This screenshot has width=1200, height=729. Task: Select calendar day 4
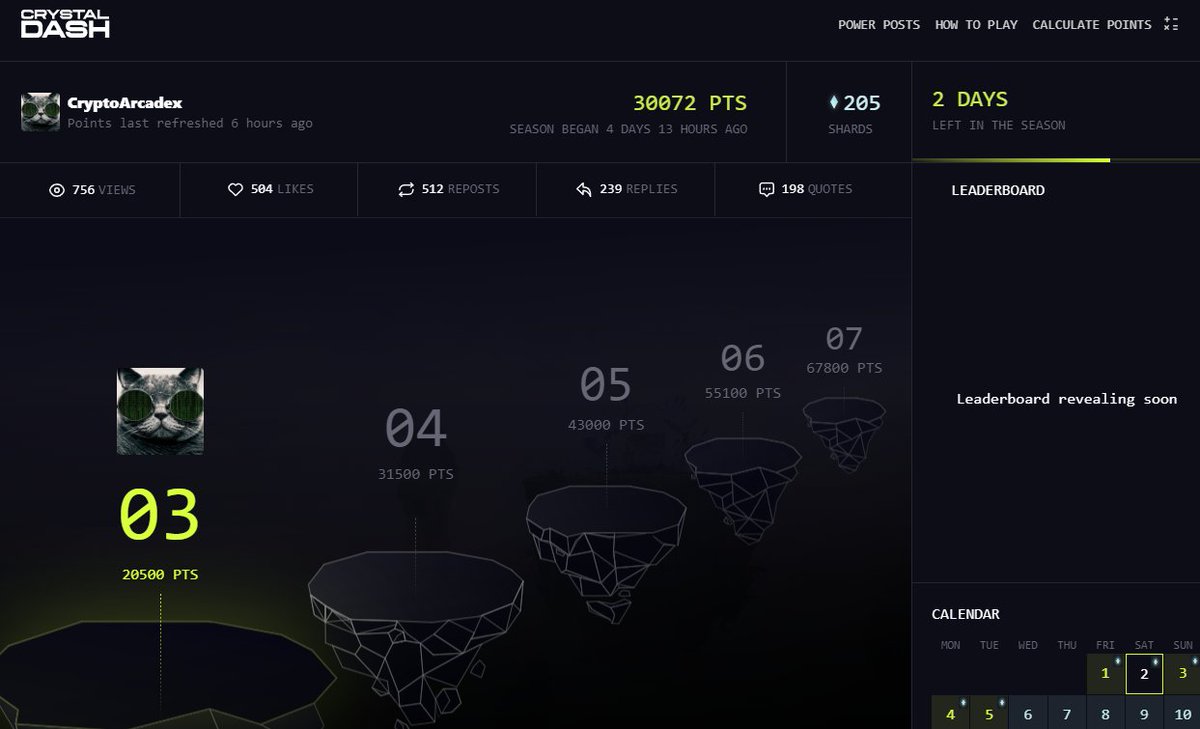[950, 713]
